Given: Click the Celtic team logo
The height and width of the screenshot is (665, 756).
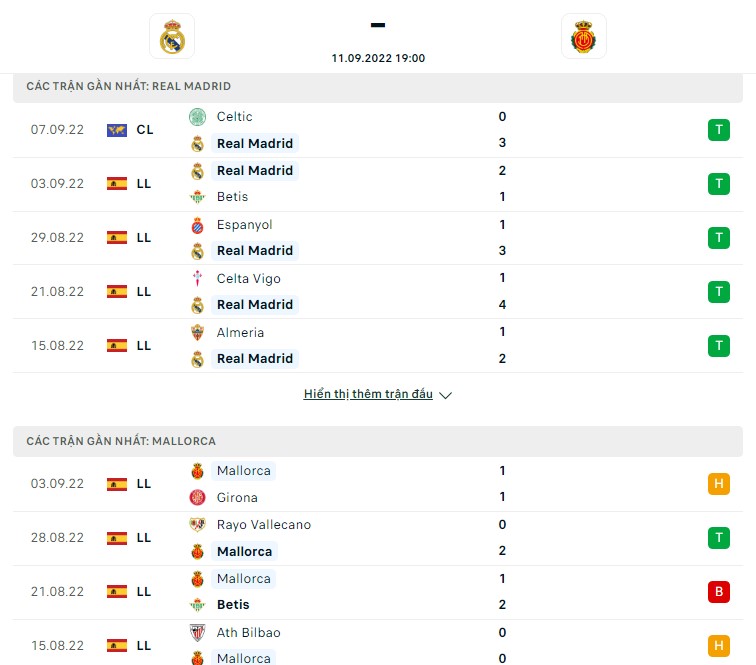Looking at the screenshot, I should point(197,117).
